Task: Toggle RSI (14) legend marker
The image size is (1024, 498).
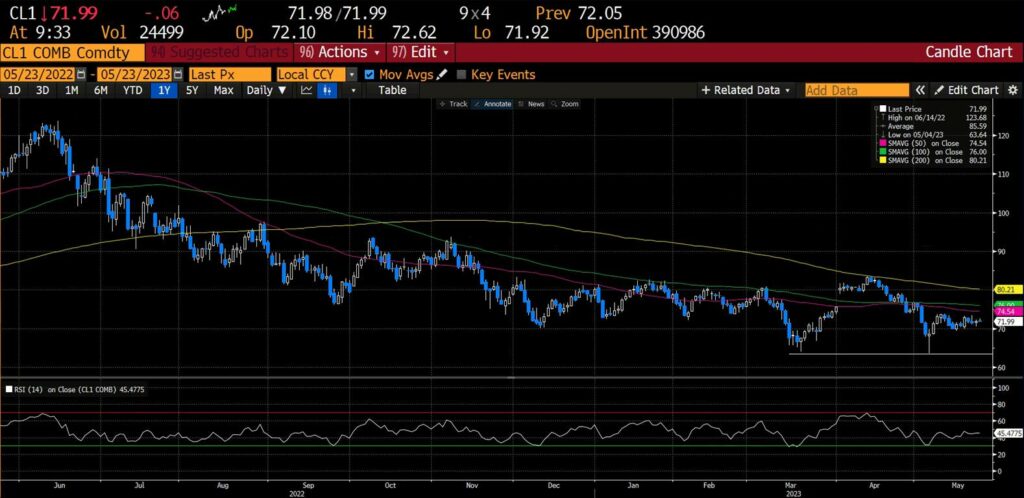Action: coord(8,390)
